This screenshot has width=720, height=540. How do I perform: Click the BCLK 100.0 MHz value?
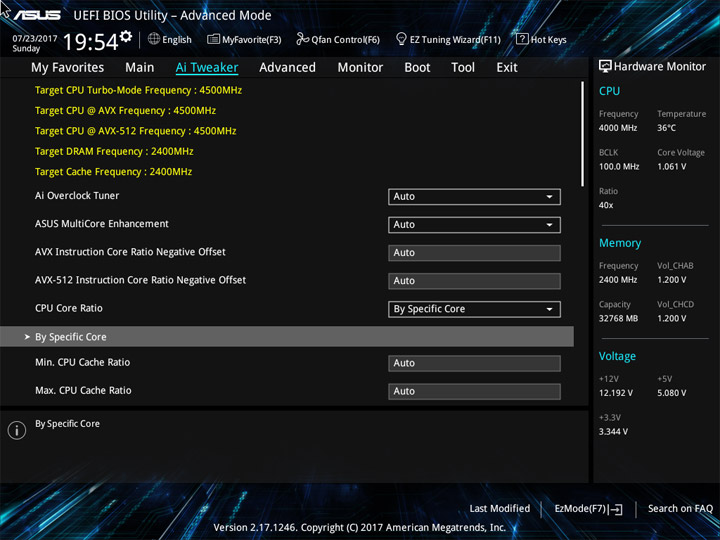(619, 167)
